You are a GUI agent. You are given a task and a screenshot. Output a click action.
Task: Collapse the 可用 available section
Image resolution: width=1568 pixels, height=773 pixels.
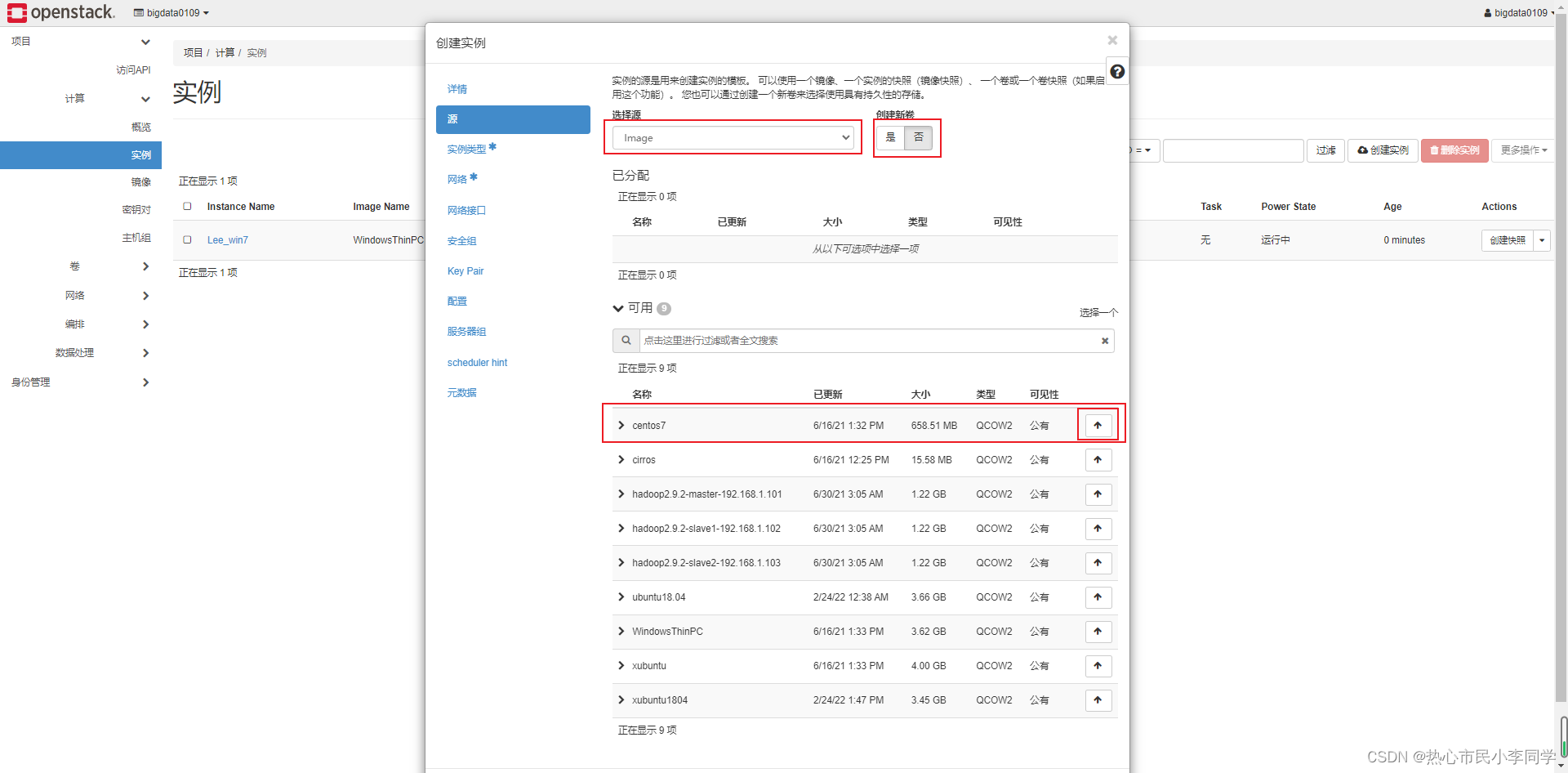(618, 308)
